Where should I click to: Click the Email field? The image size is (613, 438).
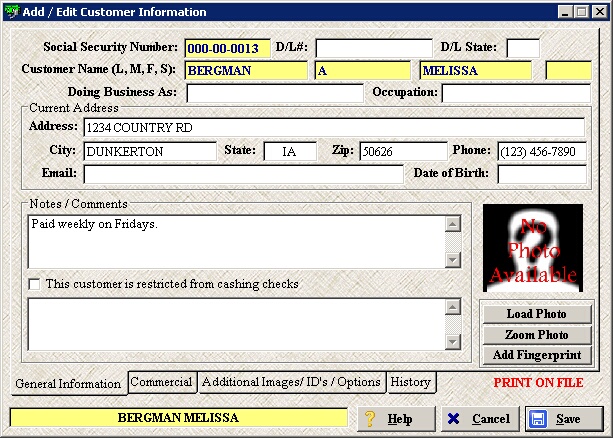click(x=243, y=174)
